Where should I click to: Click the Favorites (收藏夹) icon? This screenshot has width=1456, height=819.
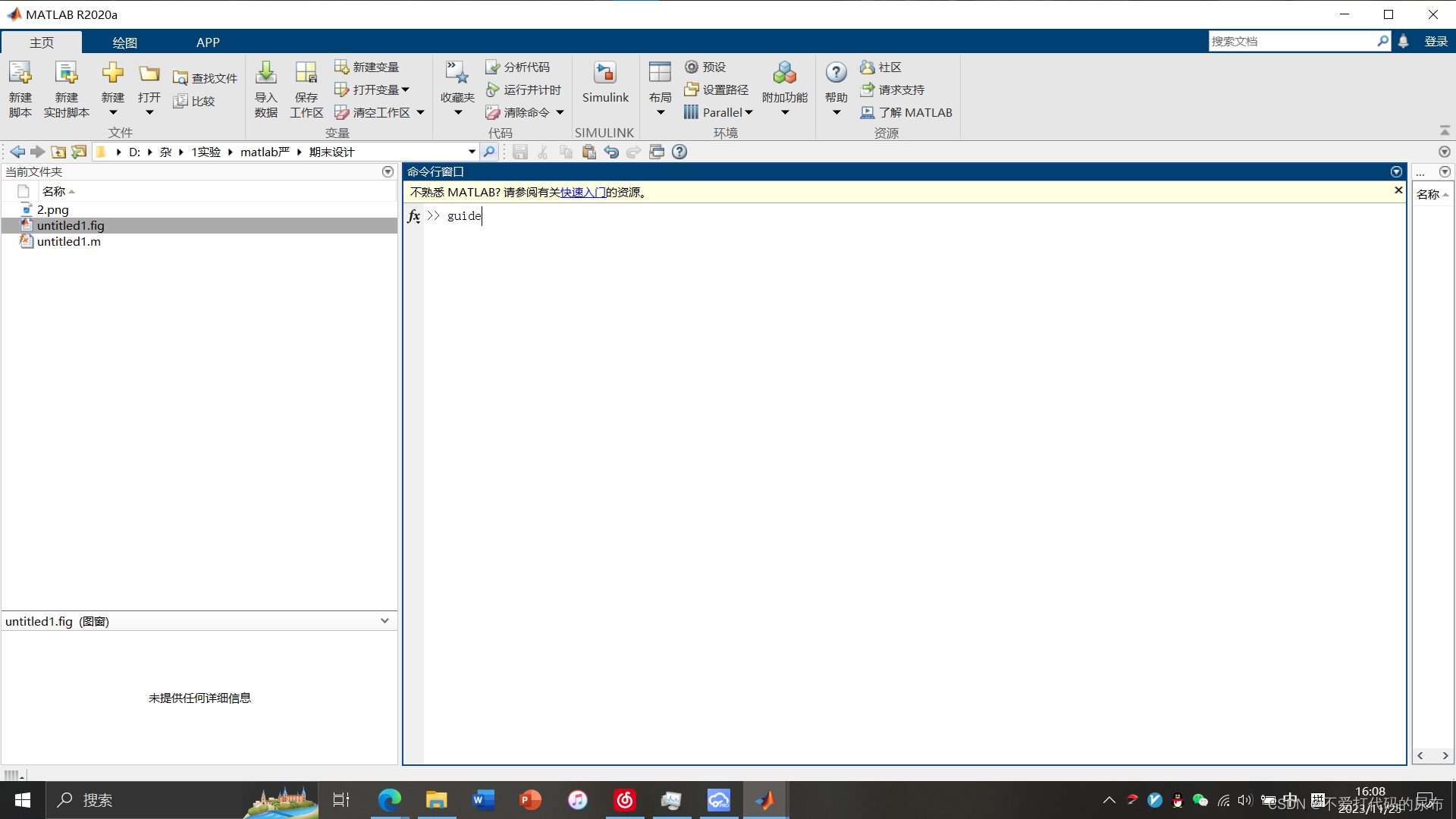(x=457, y=74)
